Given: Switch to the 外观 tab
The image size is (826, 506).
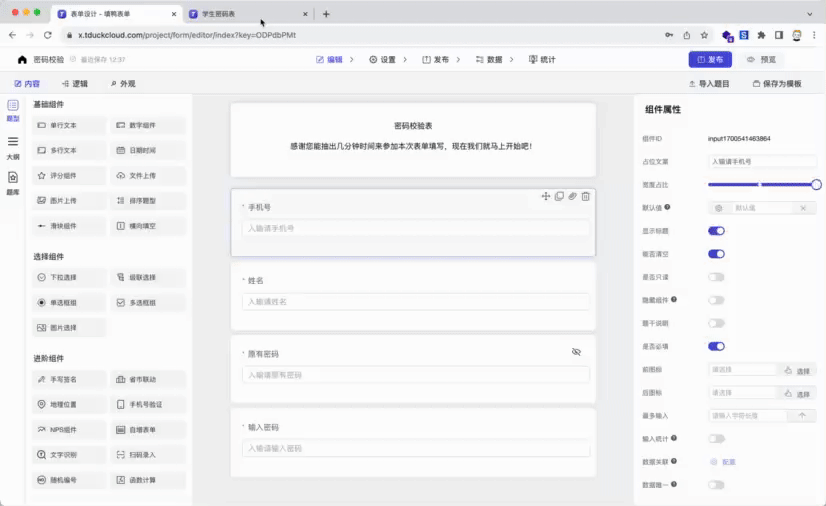Looking at the screenshot, I should click(123, 84).
